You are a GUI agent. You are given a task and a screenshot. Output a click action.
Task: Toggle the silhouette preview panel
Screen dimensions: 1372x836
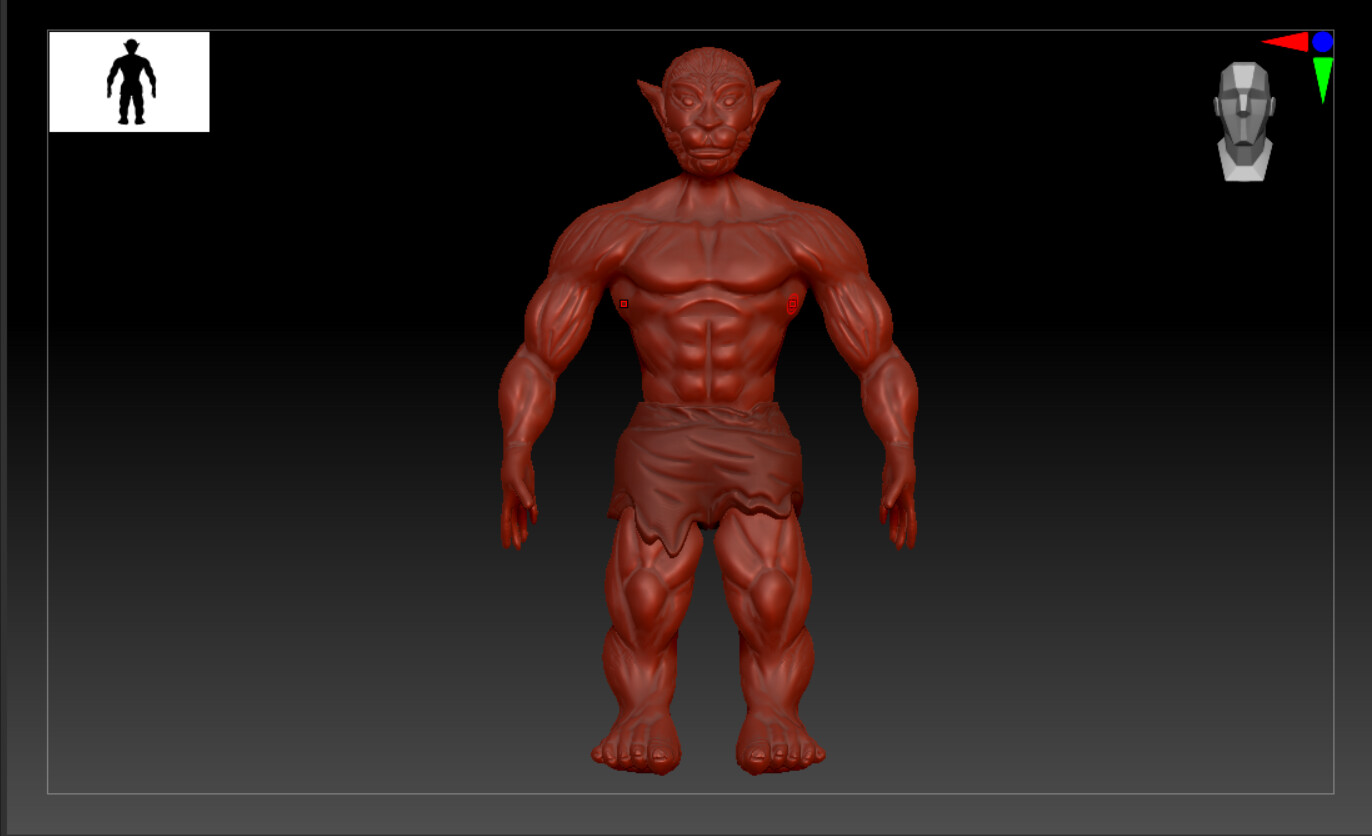coord(128,80)
